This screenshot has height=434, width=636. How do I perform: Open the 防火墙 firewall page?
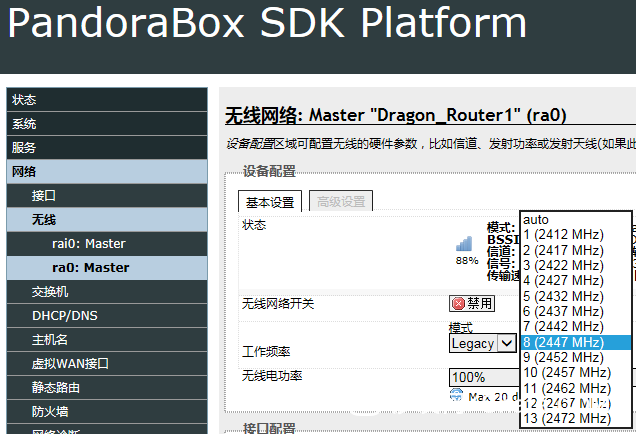(x=107, y=412)
